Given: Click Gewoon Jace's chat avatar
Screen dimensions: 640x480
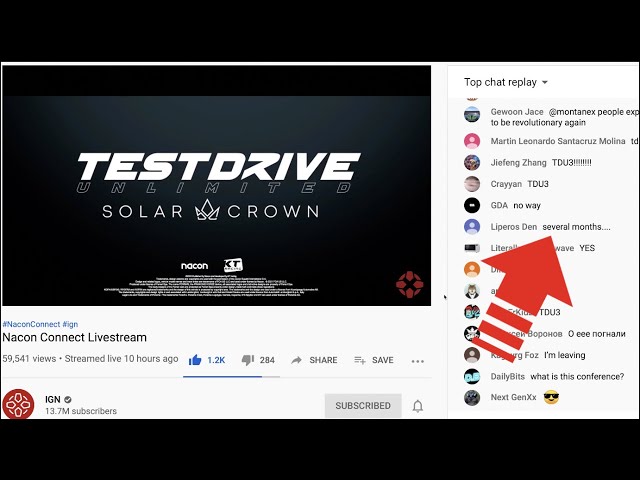Looking at the screenshot, I should (472, 114).
